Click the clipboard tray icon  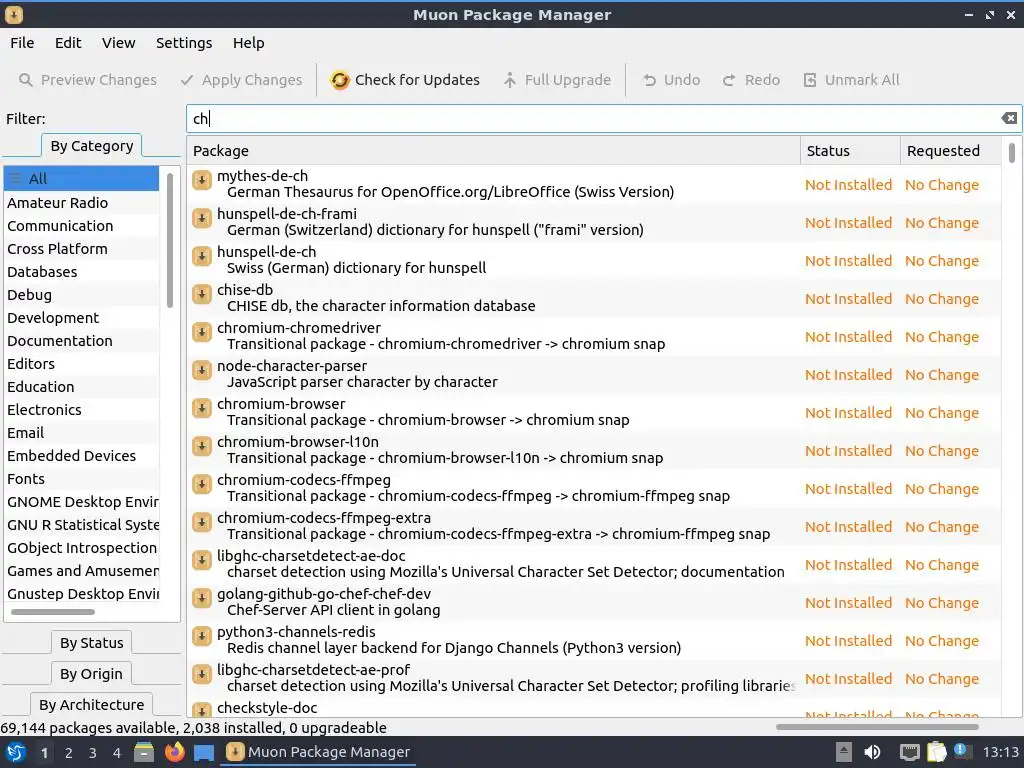click(936, 752)
